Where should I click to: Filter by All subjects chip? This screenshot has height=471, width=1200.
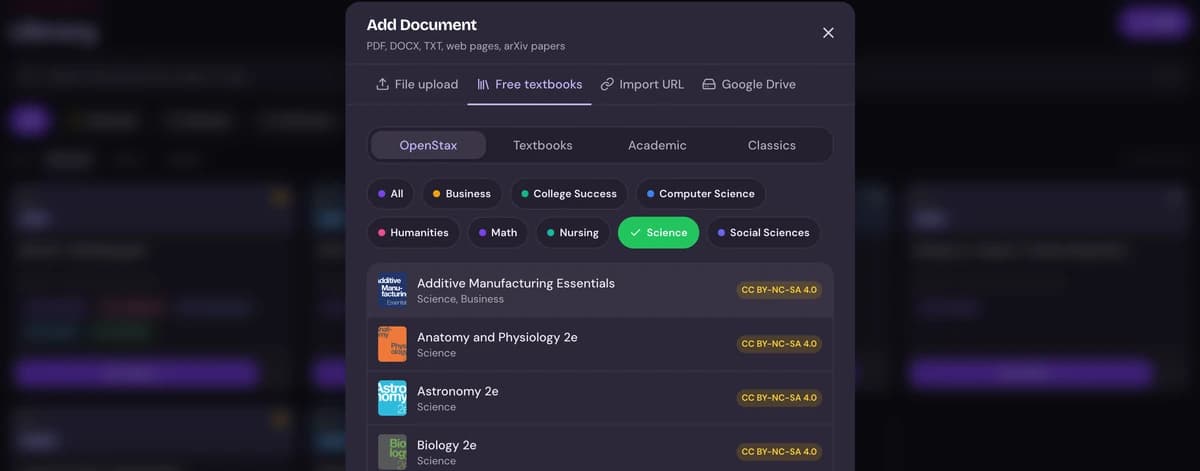[x=391, y=194]
